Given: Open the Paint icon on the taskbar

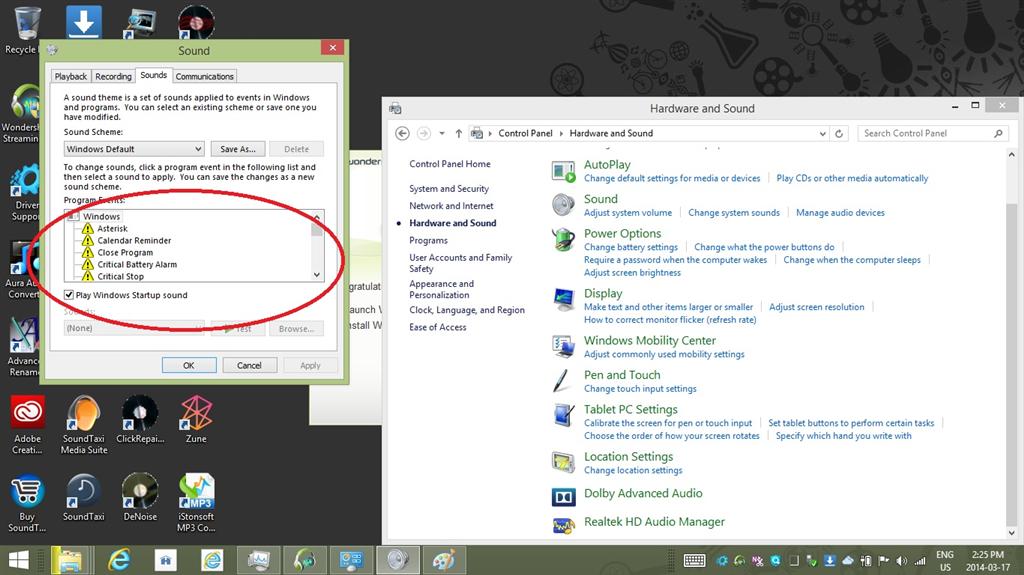Looking at the screenshot, I should [x=445, y=560].
